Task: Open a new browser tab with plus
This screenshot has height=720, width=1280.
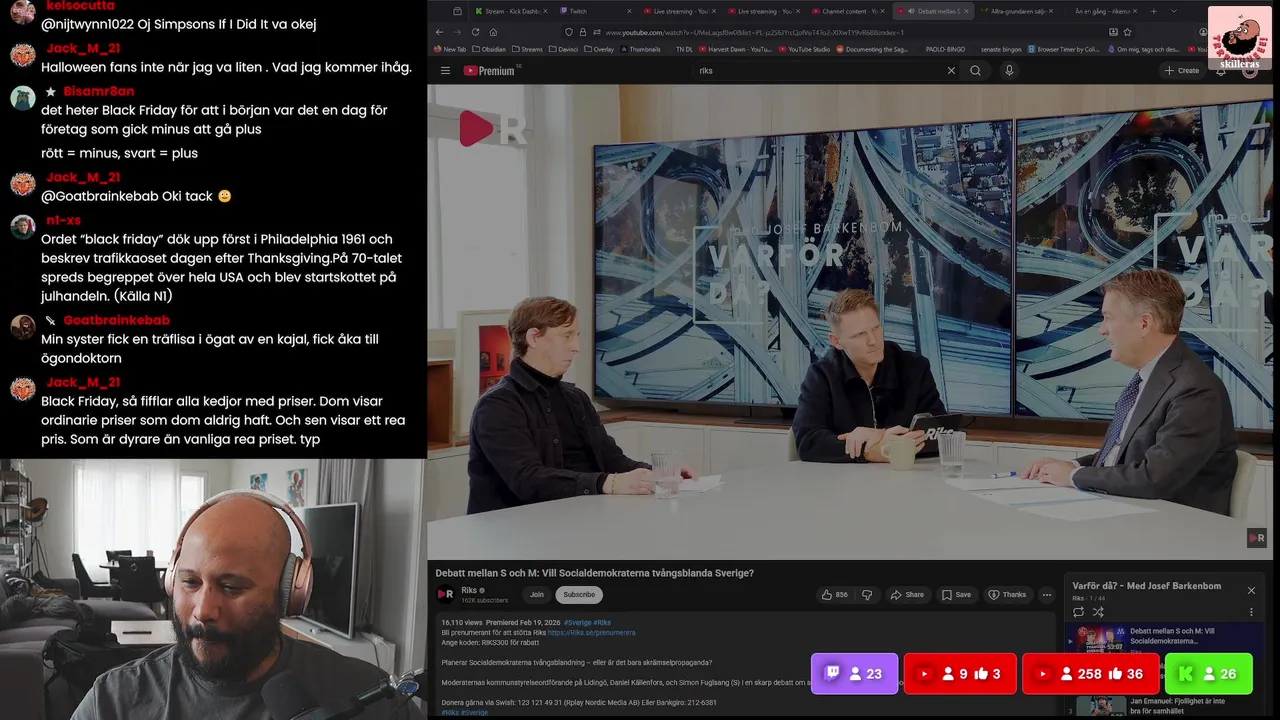Action: 1153,11
